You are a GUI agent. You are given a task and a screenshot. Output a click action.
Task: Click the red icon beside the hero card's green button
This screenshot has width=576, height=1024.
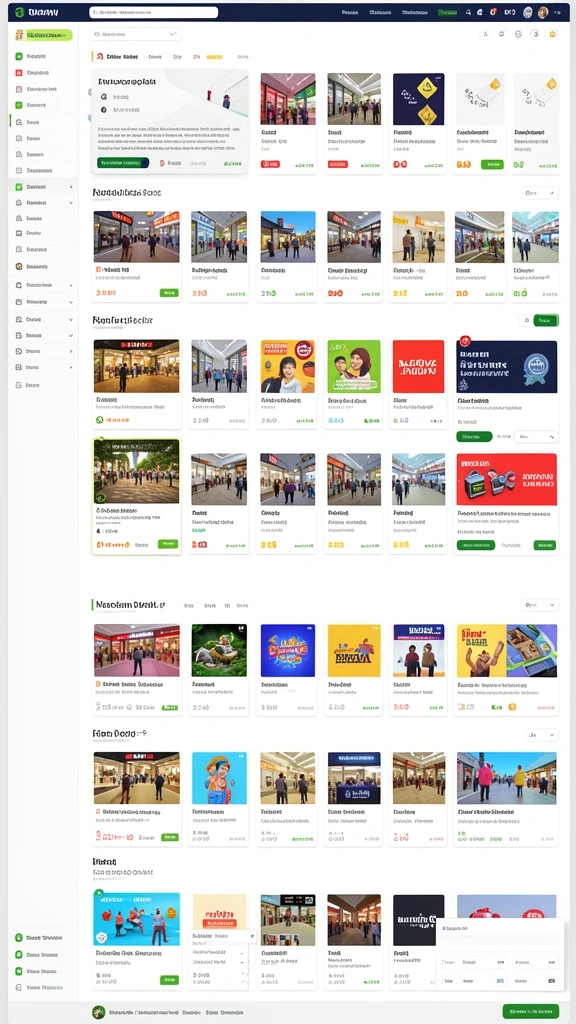[x=162, y=163]
